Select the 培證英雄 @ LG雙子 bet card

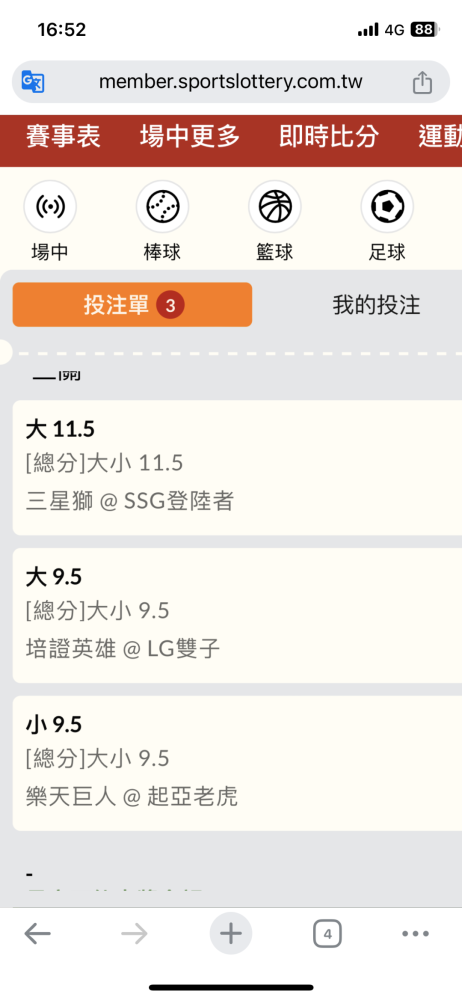(x=237, y=615)
